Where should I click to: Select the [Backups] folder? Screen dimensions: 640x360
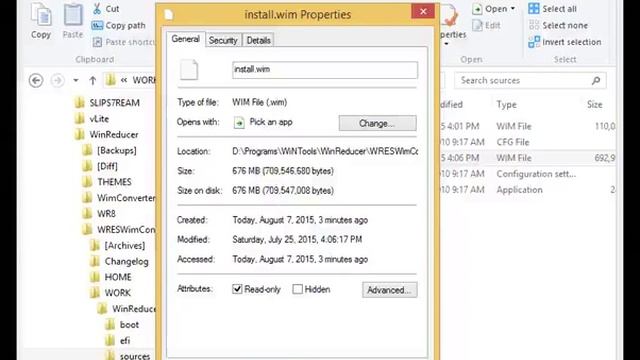point(110,151)
